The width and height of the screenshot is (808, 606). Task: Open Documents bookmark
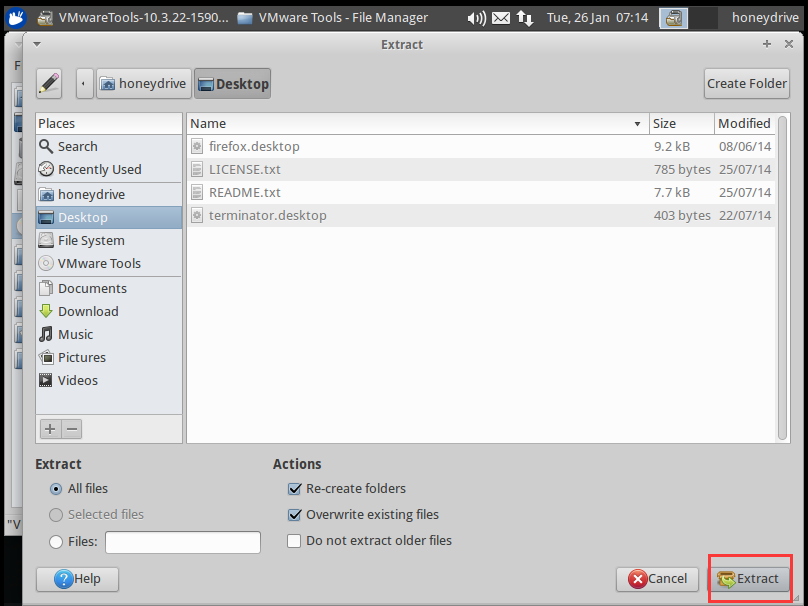pos(109,288)
